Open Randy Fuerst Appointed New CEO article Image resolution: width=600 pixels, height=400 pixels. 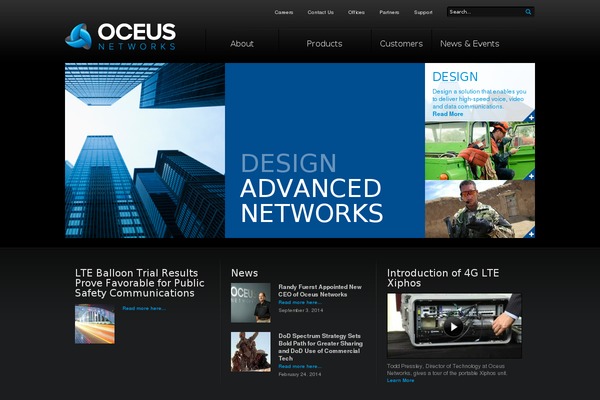coord(320,291)
